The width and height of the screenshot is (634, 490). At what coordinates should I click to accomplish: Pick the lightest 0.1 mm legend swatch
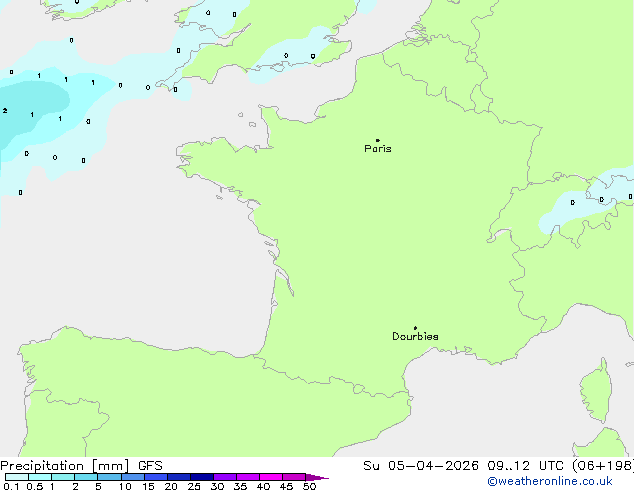(x=17, y=477)
